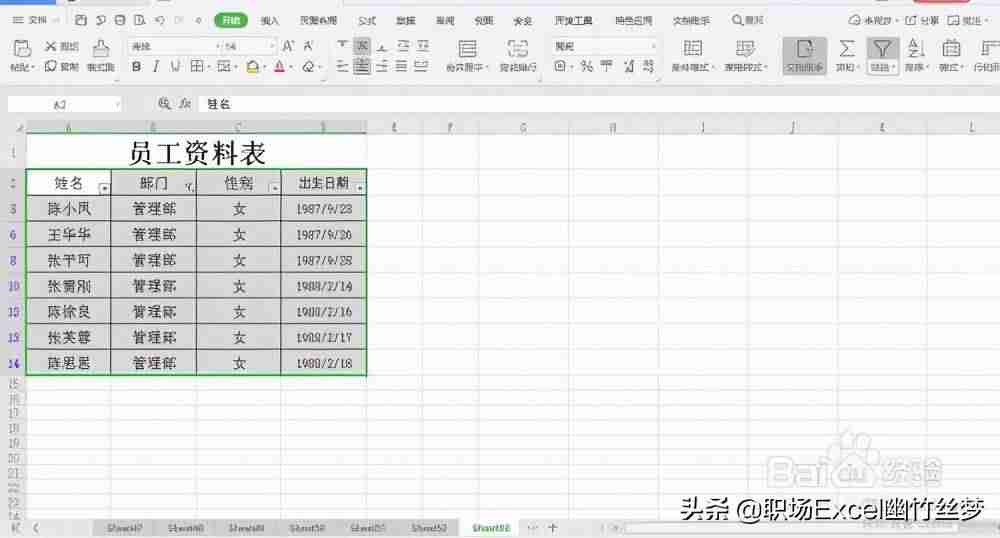The height and width of the screenshot is (538, 1000).
Task: Click the Format icon beside Sort
Action: pyautogui.click(x=951, y=48)
